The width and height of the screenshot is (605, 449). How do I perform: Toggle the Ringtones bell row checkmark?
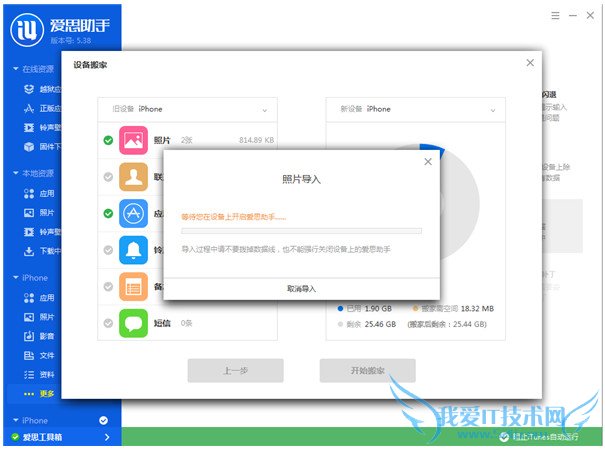click(108, 250)
